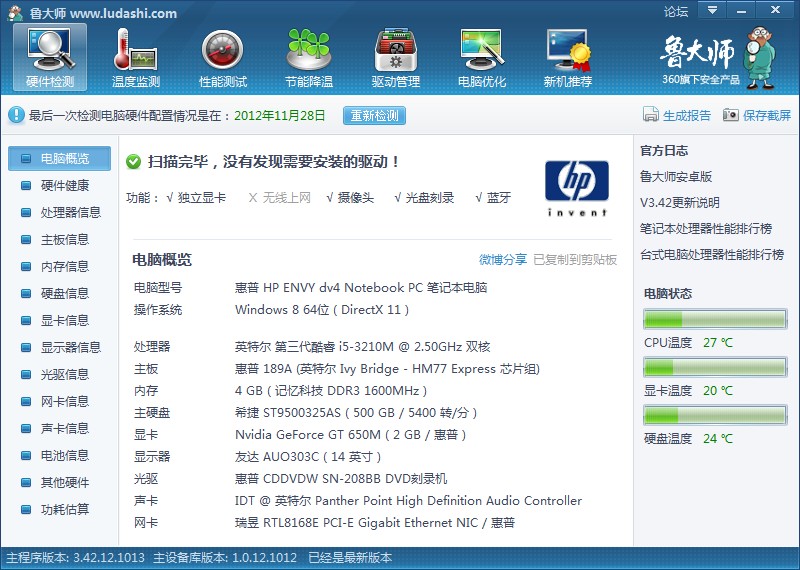Click the HP ENVY dv4 model text

(x=361, y=288)
